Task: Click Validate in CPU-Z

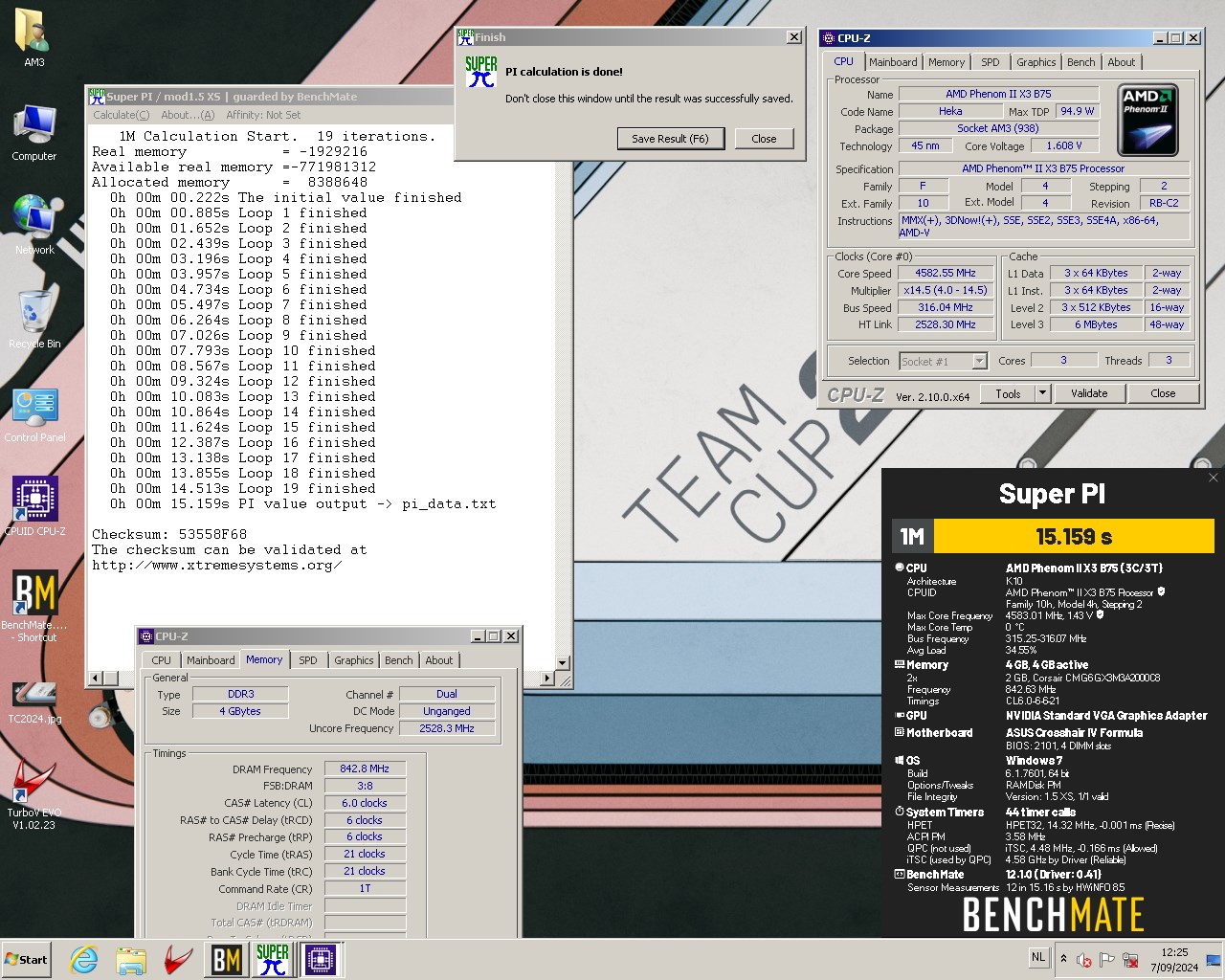Action: tap(1089, 393)
